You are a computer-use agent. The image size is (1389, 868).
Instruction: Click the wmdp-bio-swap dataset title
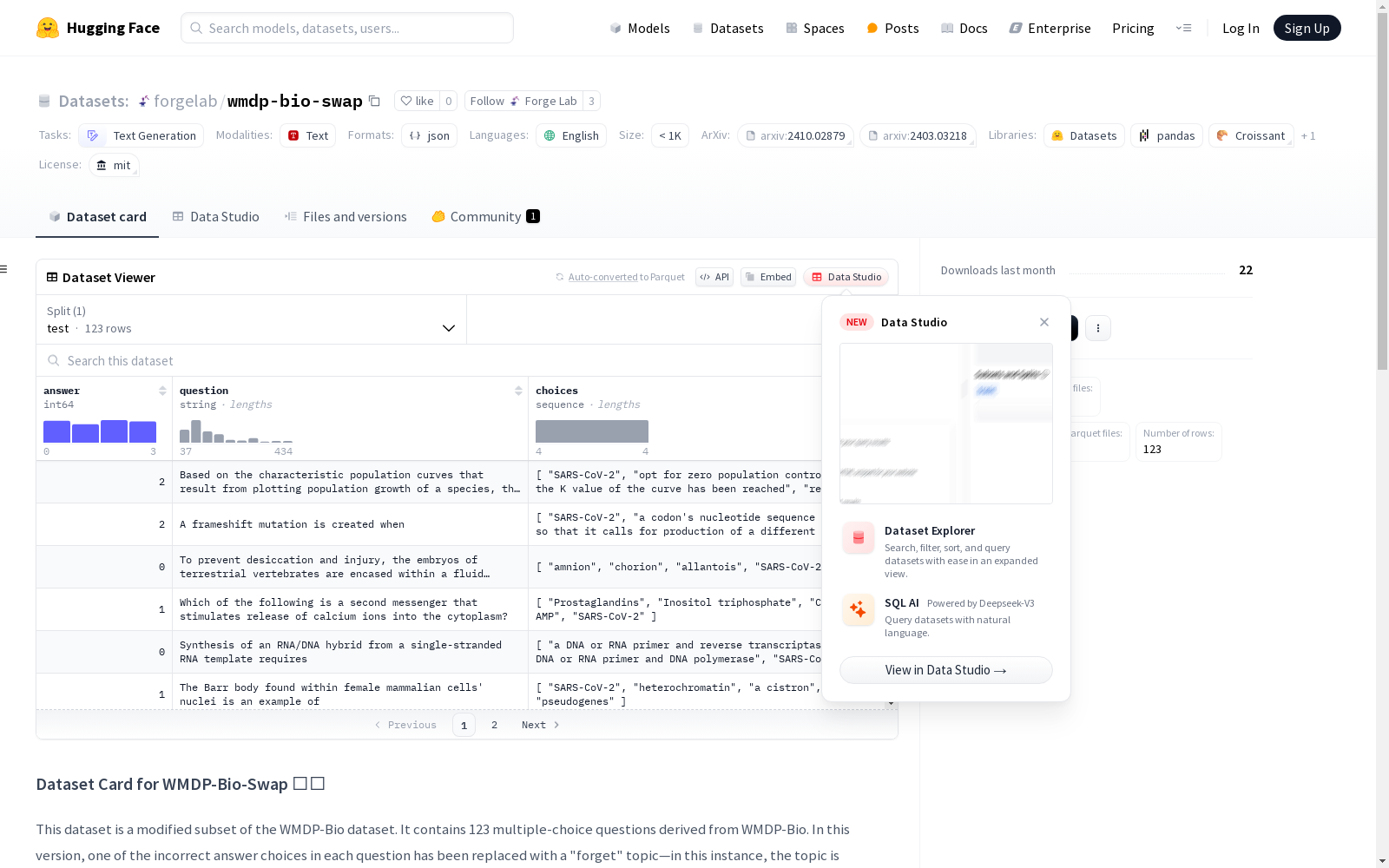[x=295, y=101]
